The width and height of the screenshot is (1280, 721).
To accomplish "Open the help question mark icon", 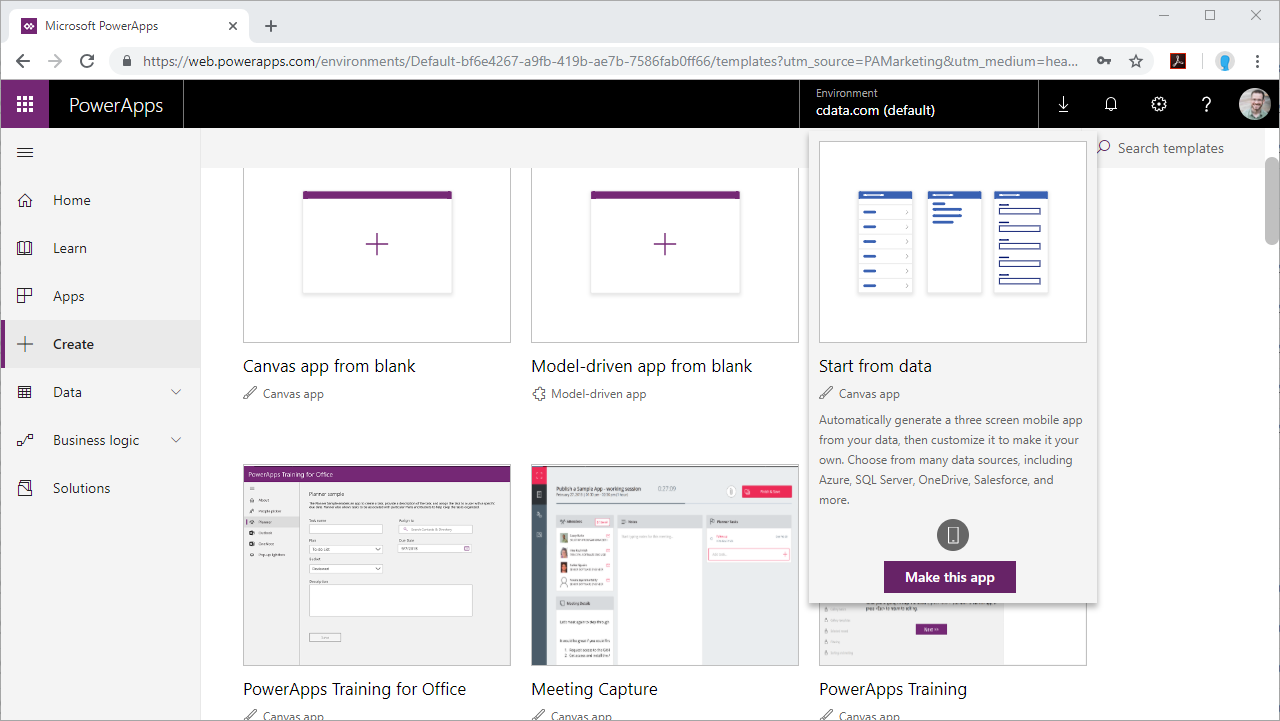I will 1207,104.
